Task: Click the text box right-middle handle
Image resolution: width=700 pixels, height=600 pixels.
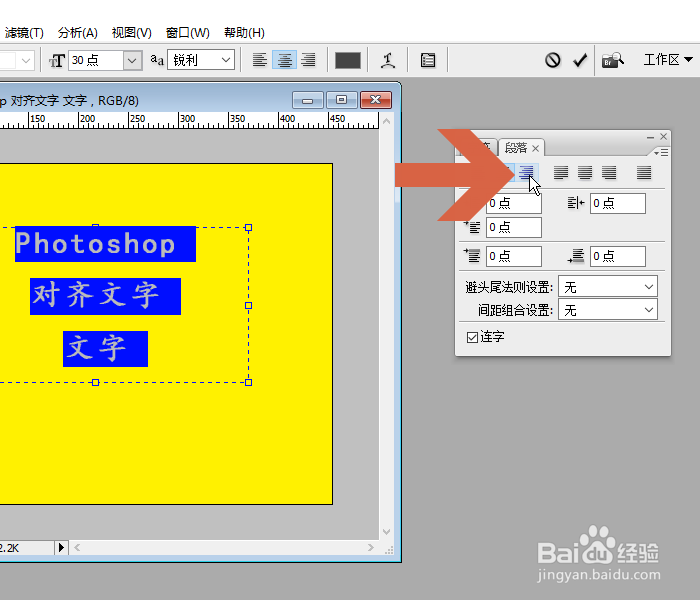Action: click(249, 305)
